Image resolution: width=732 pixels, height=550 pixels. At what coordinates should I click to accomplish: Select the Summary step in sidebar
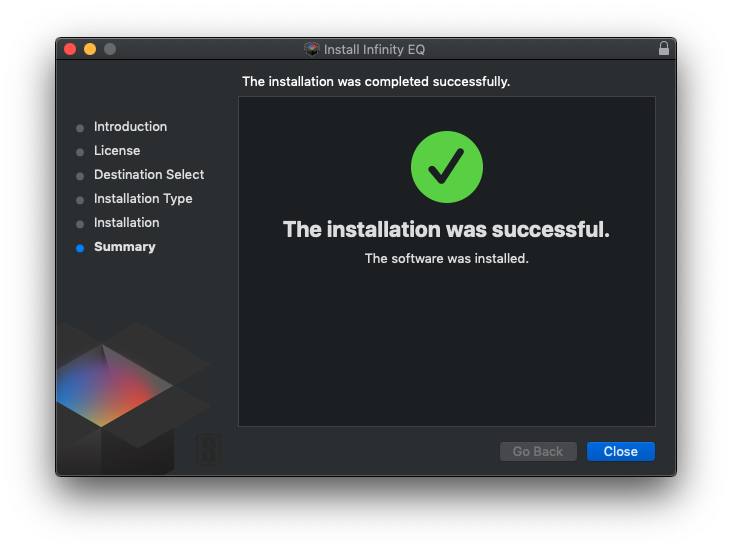(124, 247)
